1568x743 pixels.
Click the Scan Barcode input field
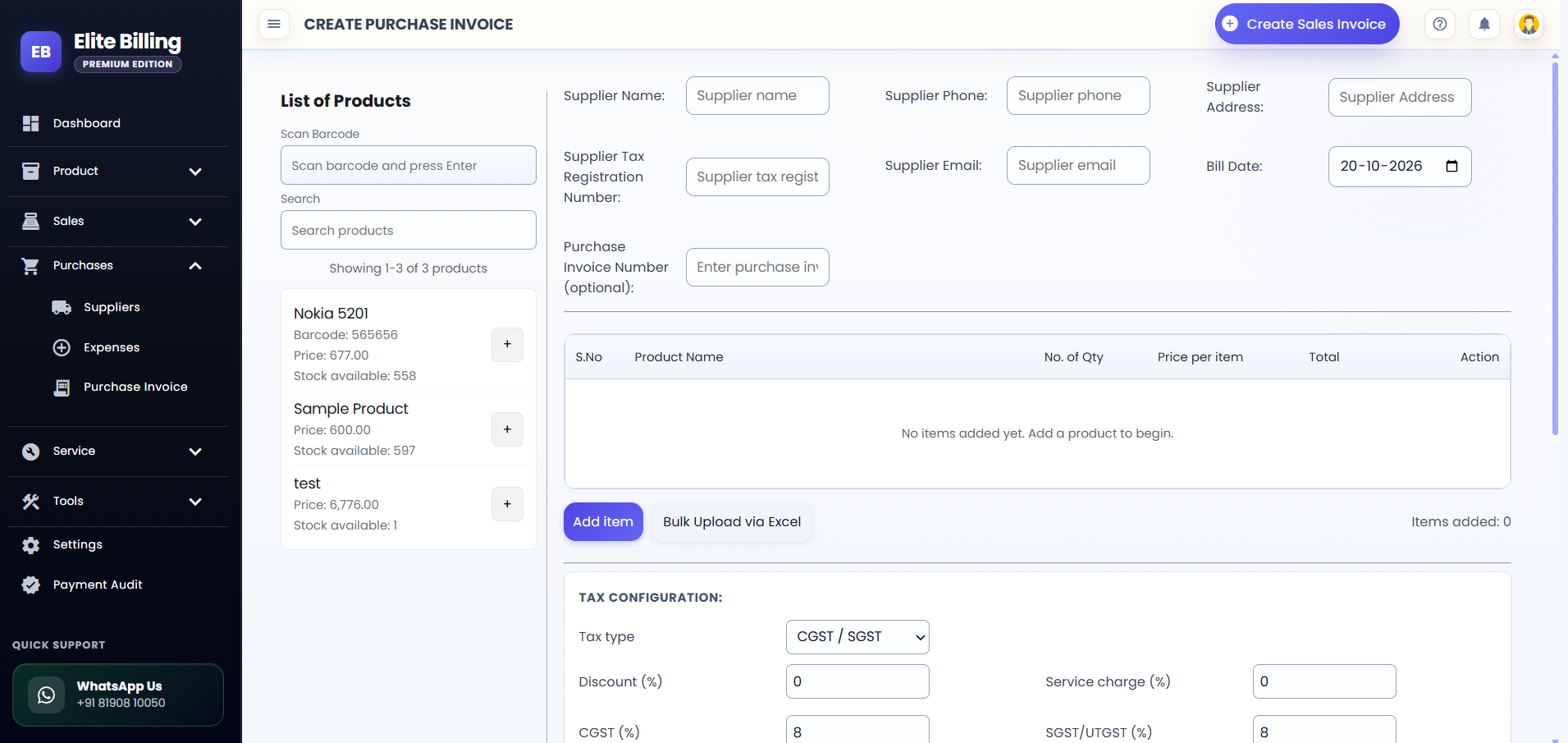409,165
